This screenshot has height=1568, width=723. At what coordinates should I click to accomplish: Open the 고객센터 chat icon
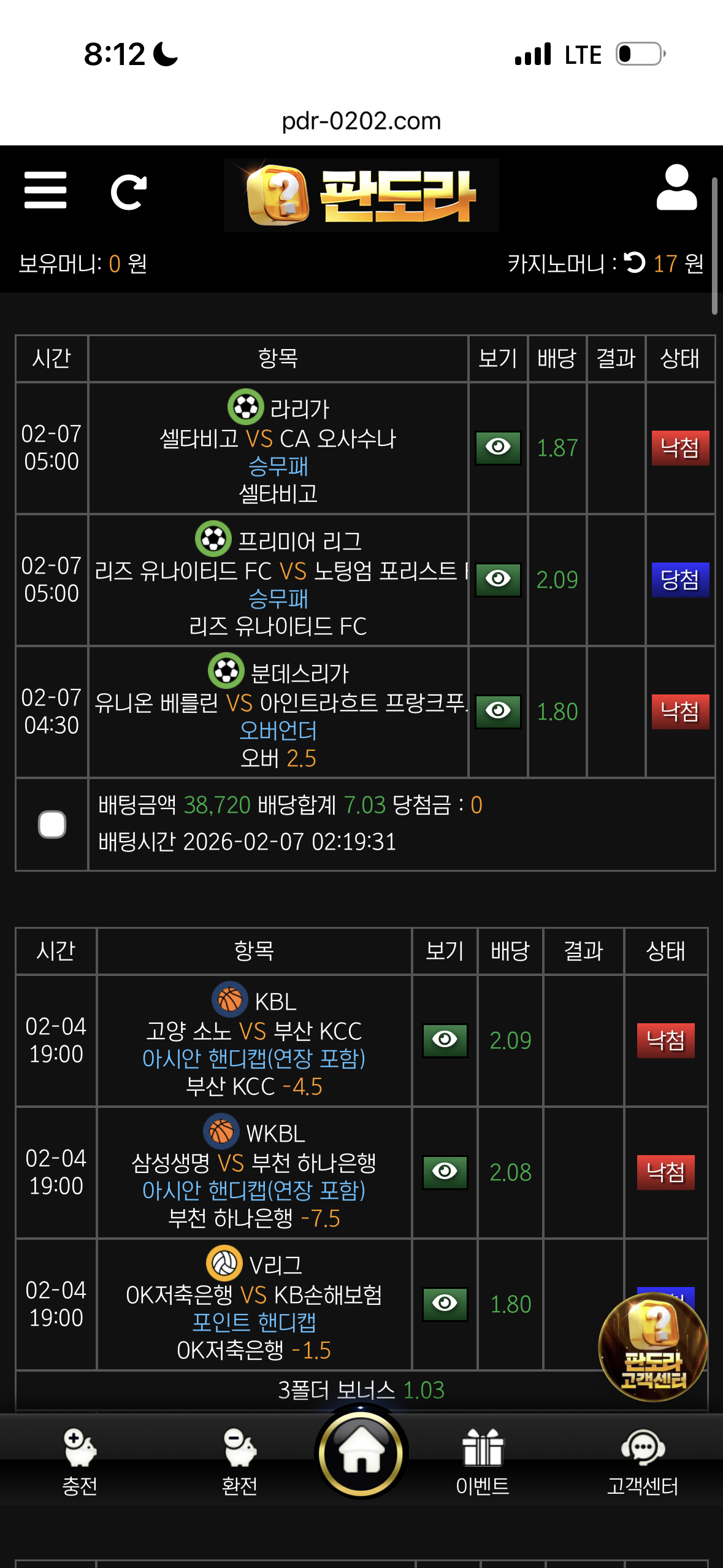(x=642, y=1460)
